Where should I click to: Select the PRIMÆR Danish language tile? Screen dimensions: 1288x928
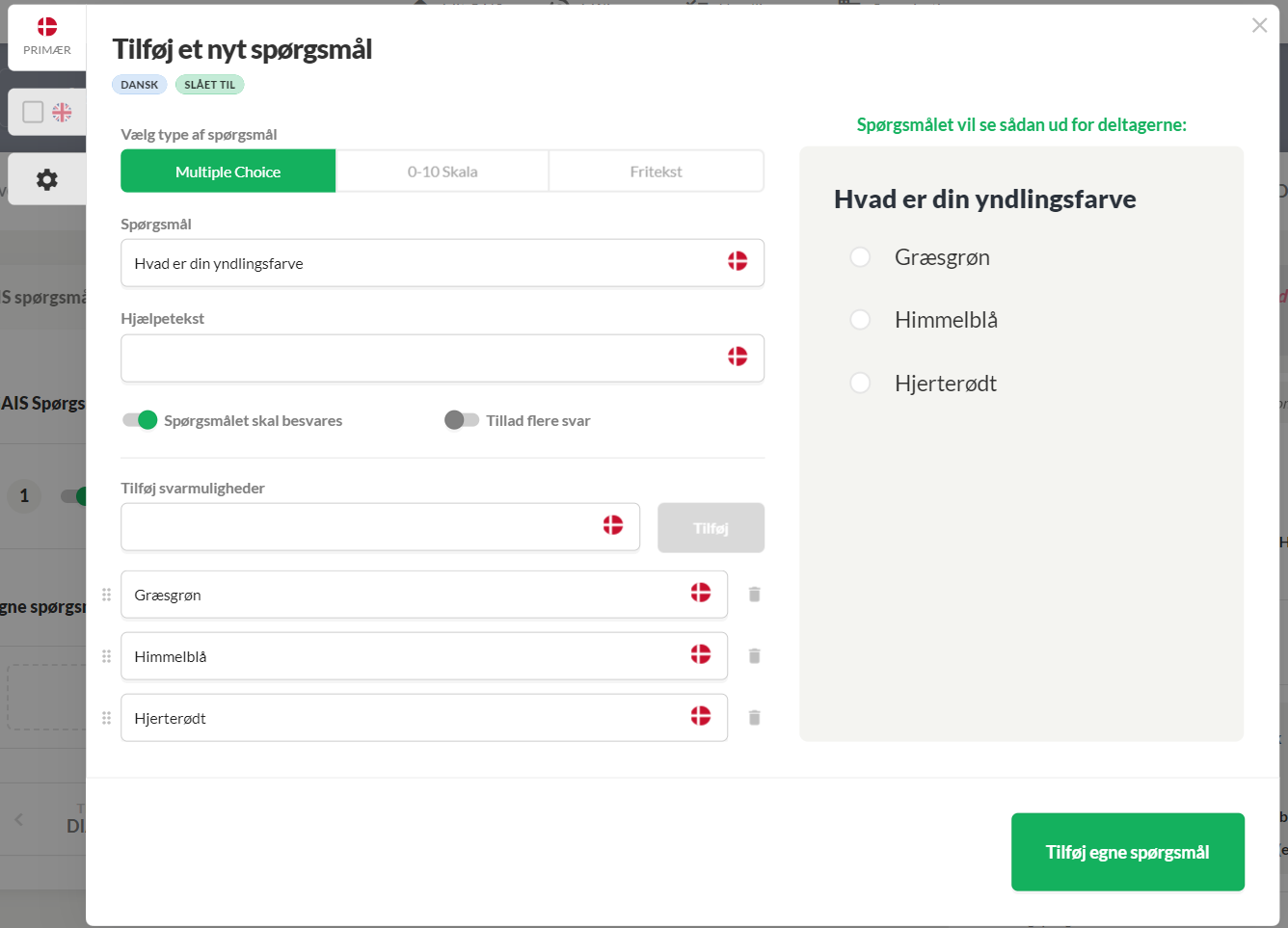pyautogui.click(x=46, y=38)
